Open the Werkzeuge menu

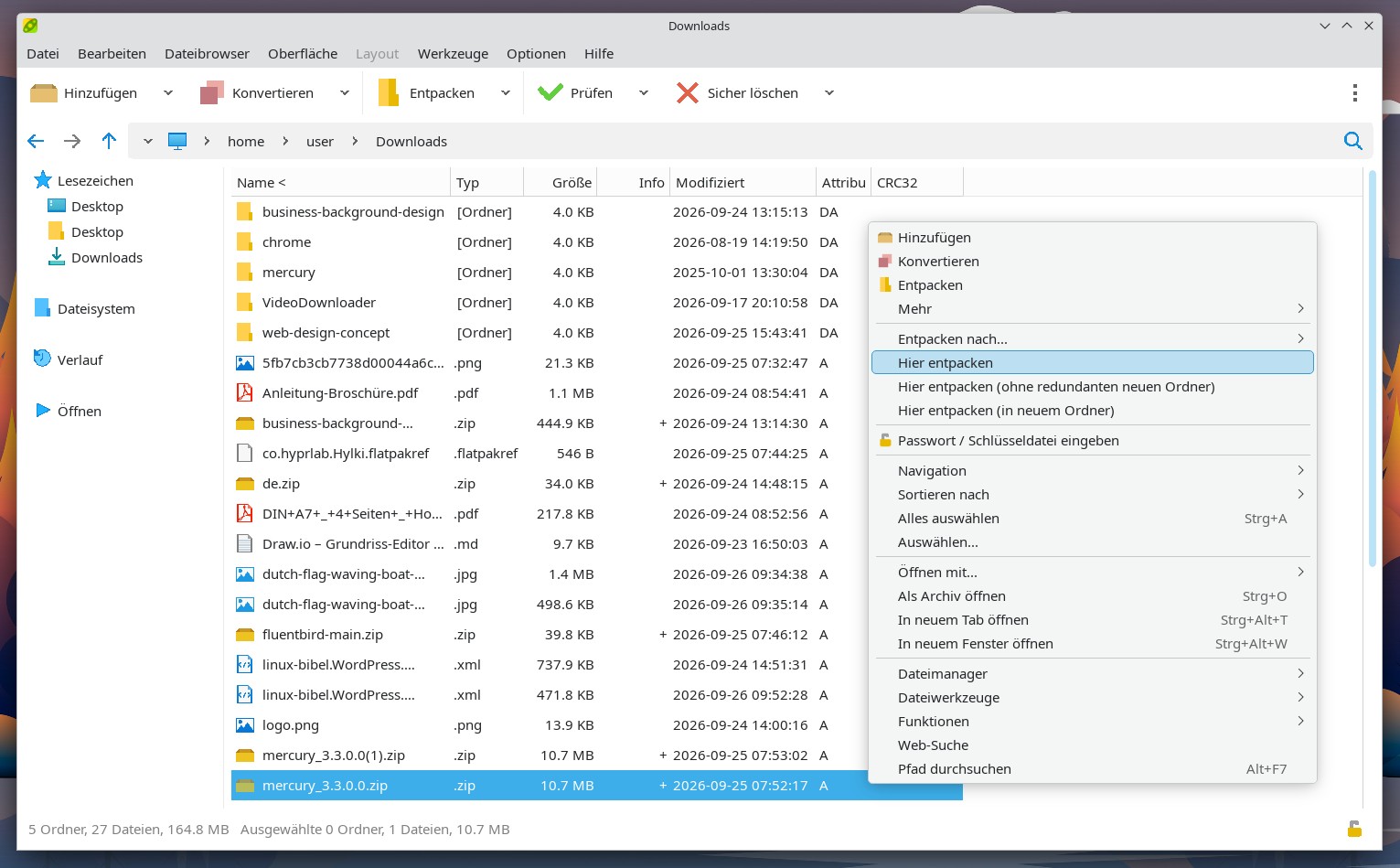[453, 54]
